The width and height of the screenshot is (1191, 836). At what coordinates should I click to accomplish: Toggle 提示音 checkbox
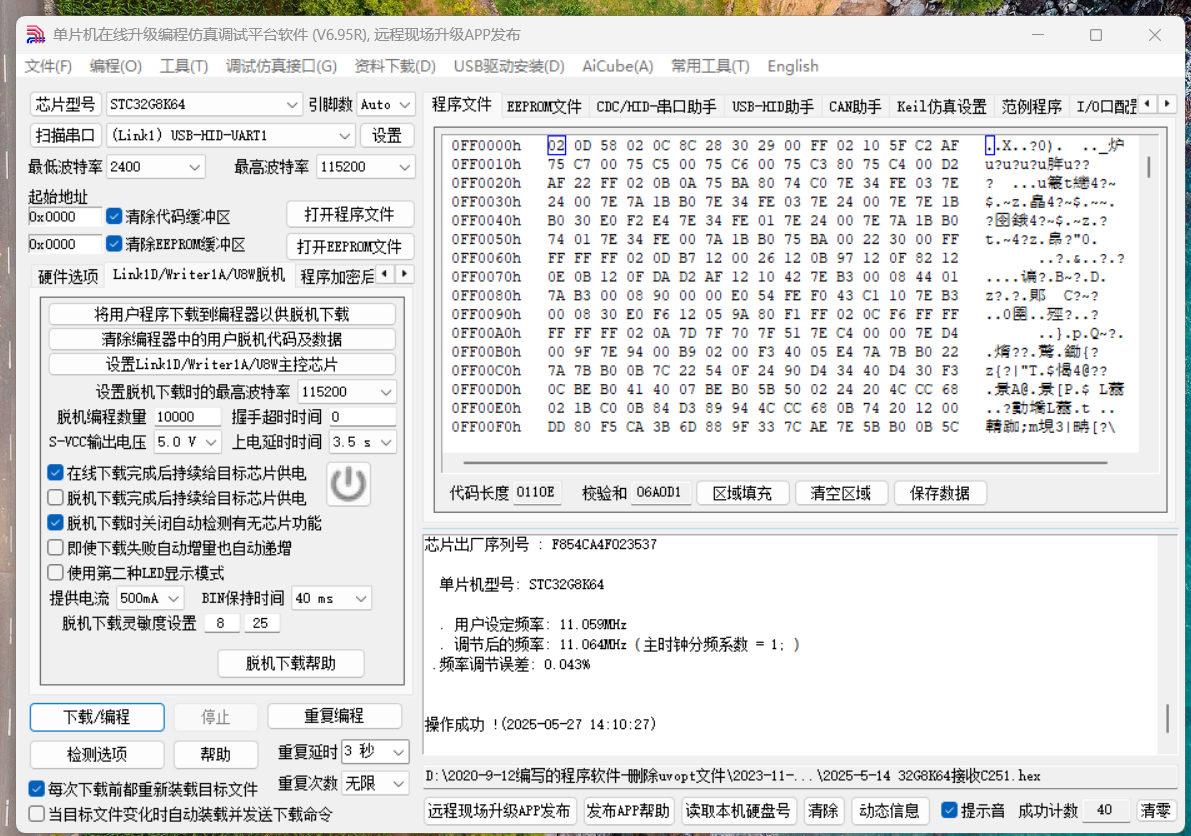pyautogui.click(x=949, y=810)
